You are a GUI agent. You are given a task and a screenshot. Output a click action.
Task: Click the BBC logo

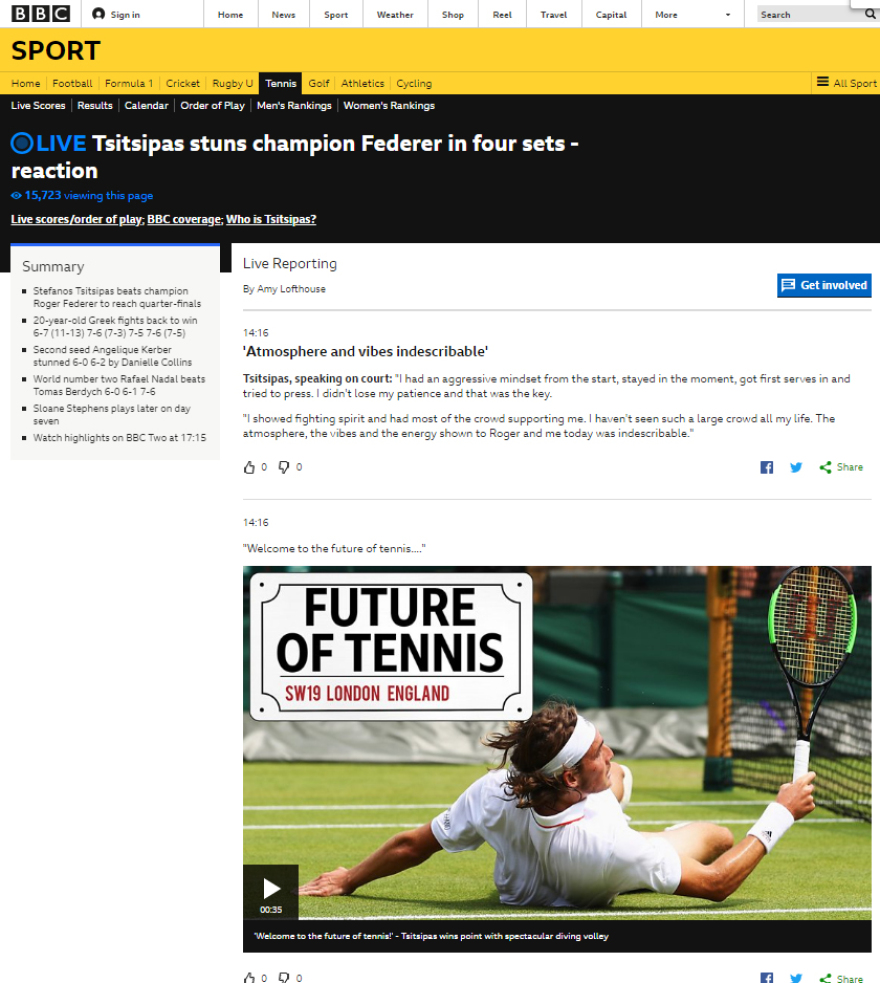41,14
